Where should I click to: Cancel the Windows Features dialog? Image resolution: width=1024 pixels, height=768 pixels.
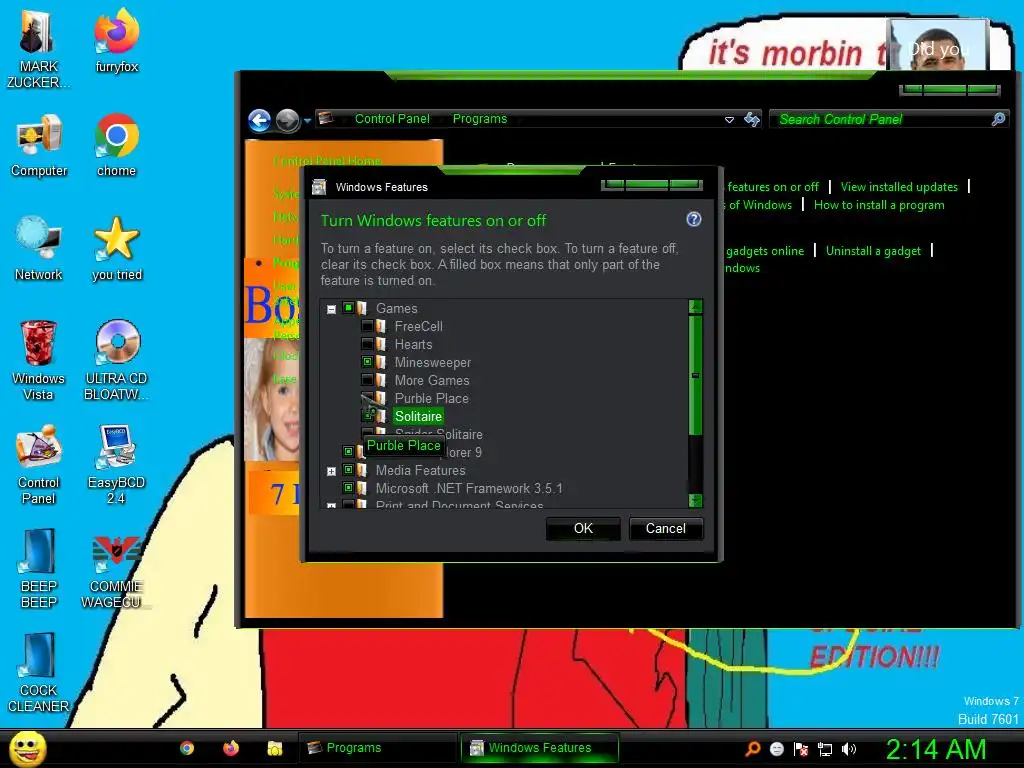click(x=665, y=528)
